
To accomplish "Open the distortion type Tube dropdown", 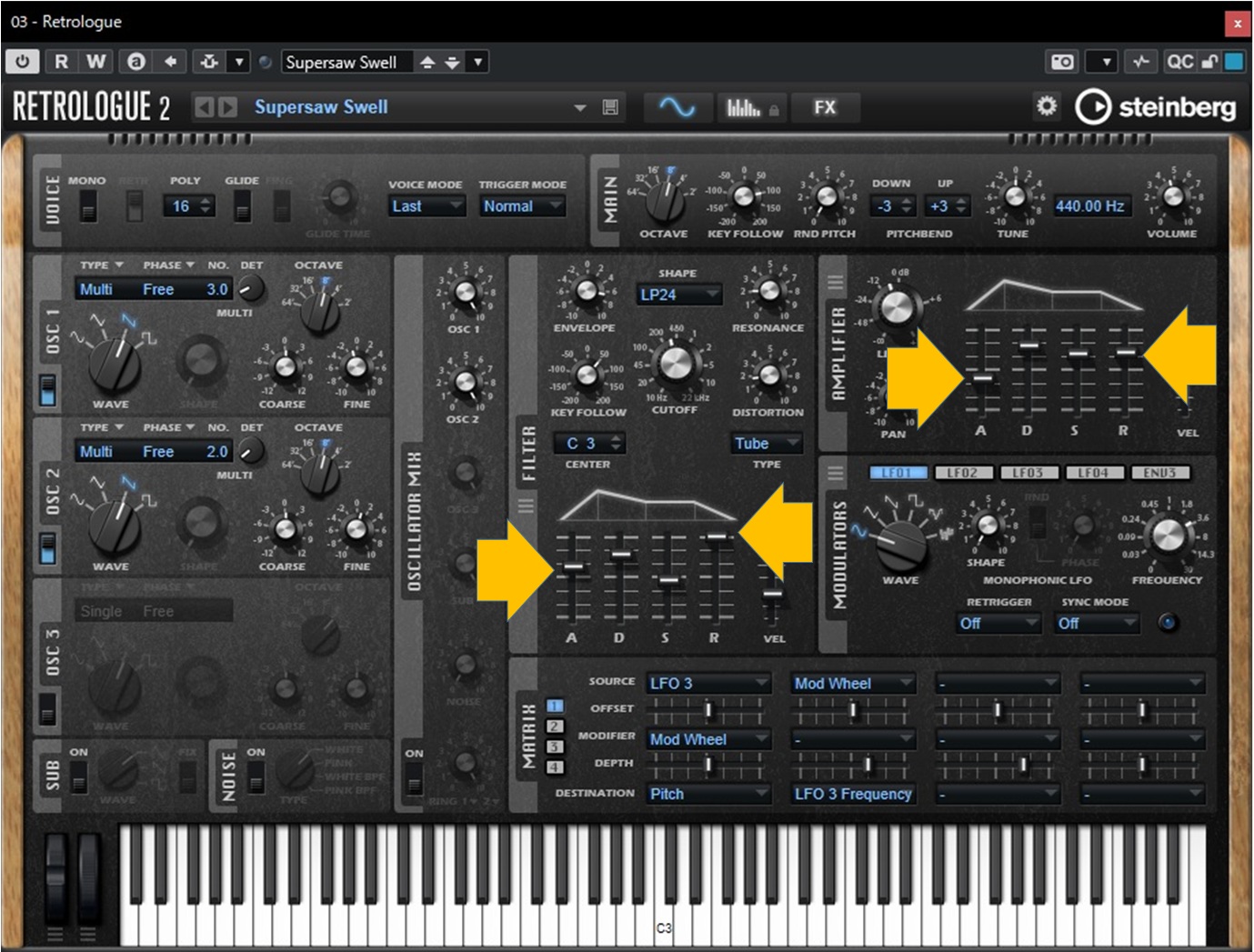I will click(x=767, y=444).
